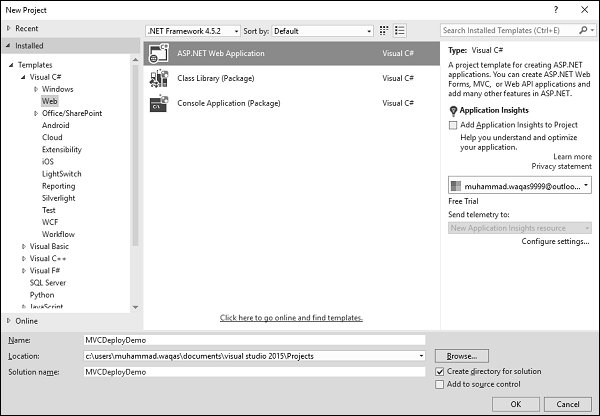
Task: Select the SQL Server template category
Action: (x=48, y=283)
